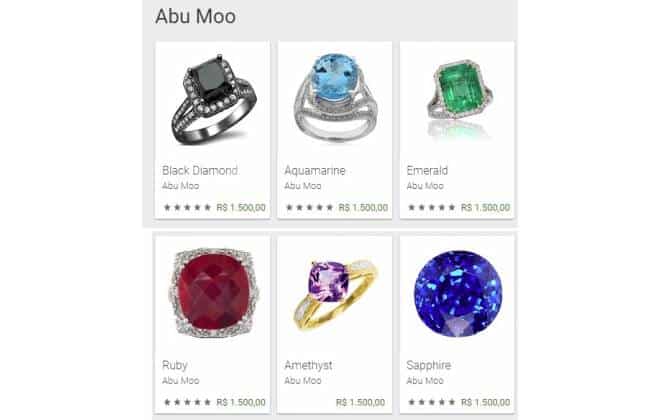Click the star rating under Sapphire
660x420 pixels.
pyautogui.click(x=432, y=402)
